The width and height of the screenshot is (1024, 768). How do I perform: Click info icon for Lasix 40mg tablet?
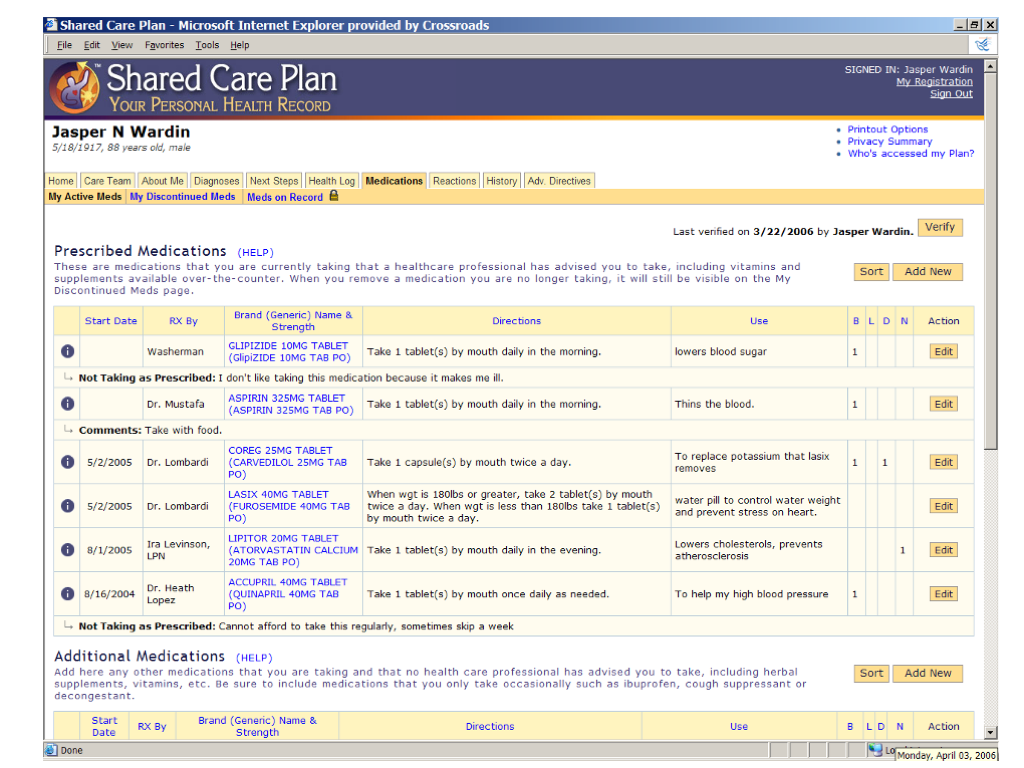[67, 506]
